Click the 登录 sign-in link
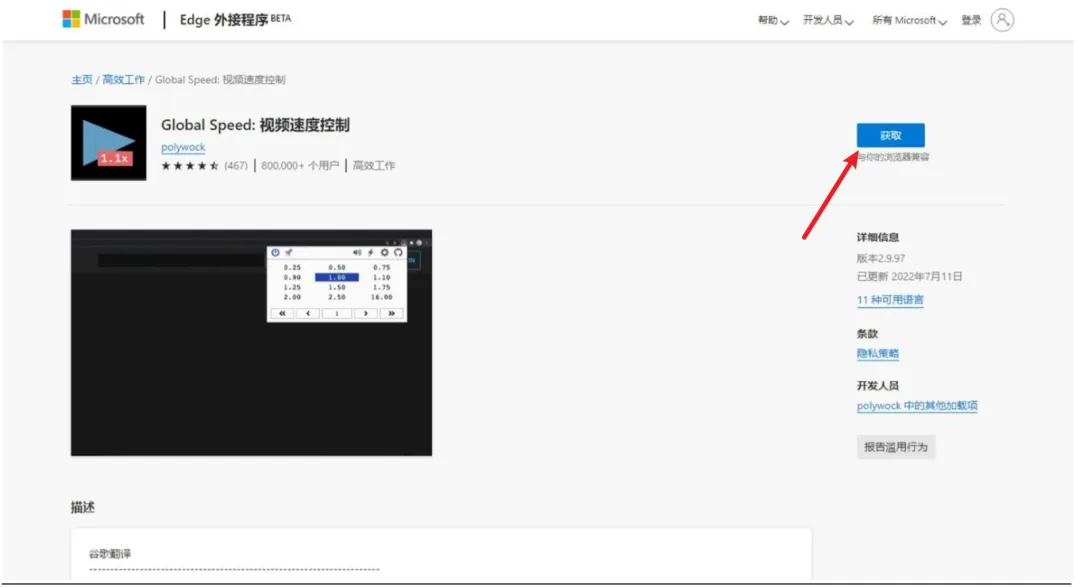This screenshot has width=1080, height=588. [x=971, y=21]
